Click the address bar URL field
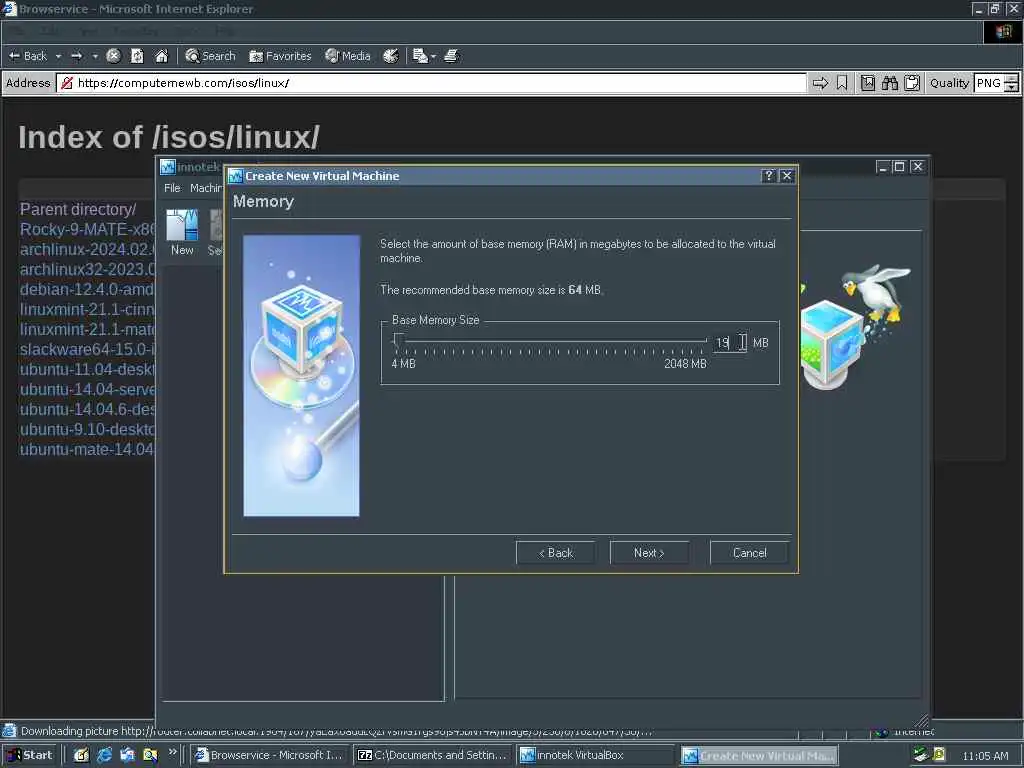Image resolution: width=1024 pixels, height=768 pixels. 432,83
